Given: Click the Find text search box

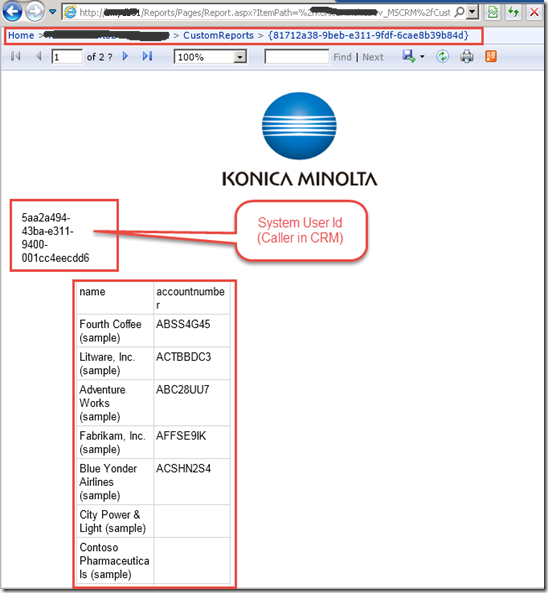Looking at the screenshot, I should [297, 57].
